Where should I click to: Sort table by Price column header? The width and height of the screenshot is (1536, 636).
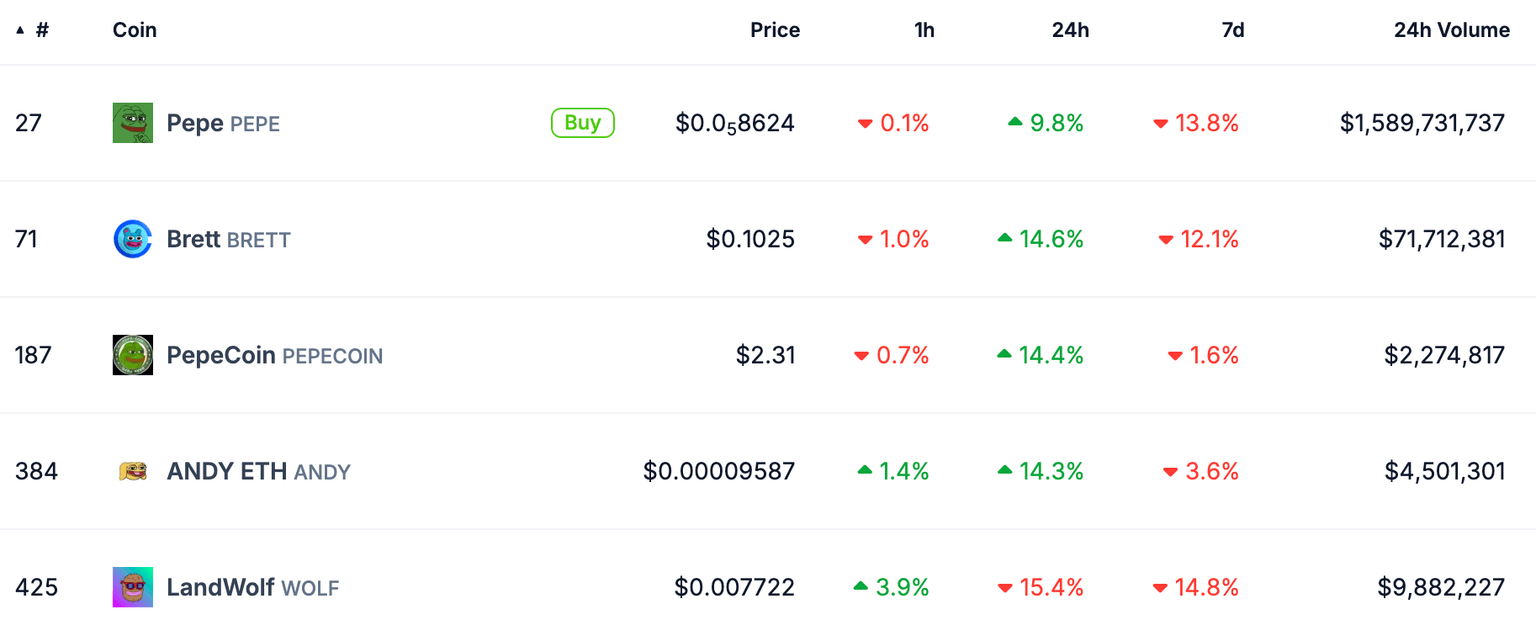(775, 30)
